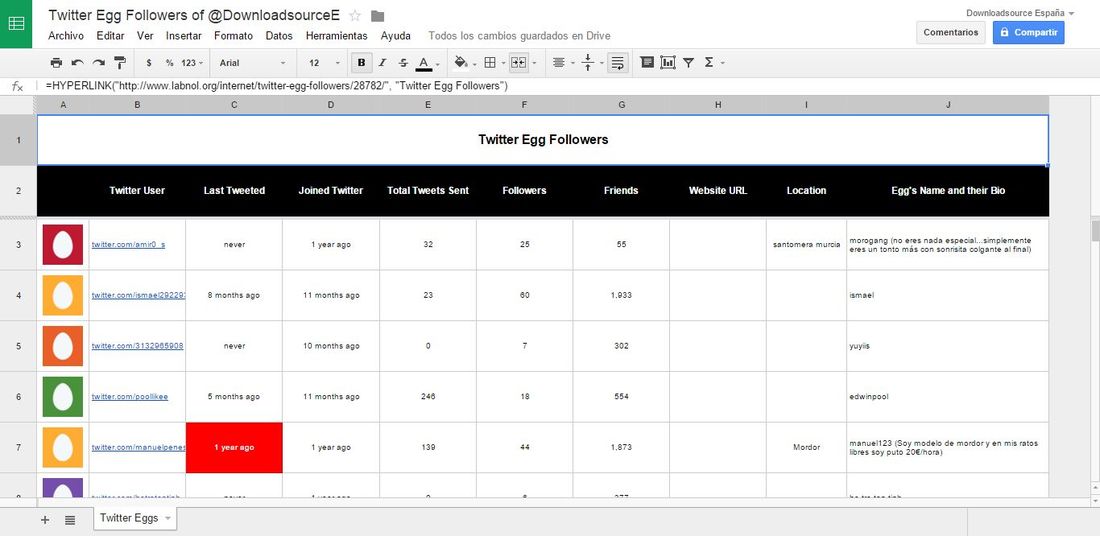Viewport: 1100px width, 536px height.
Task: Format as percent
Action: pos(169,63)
